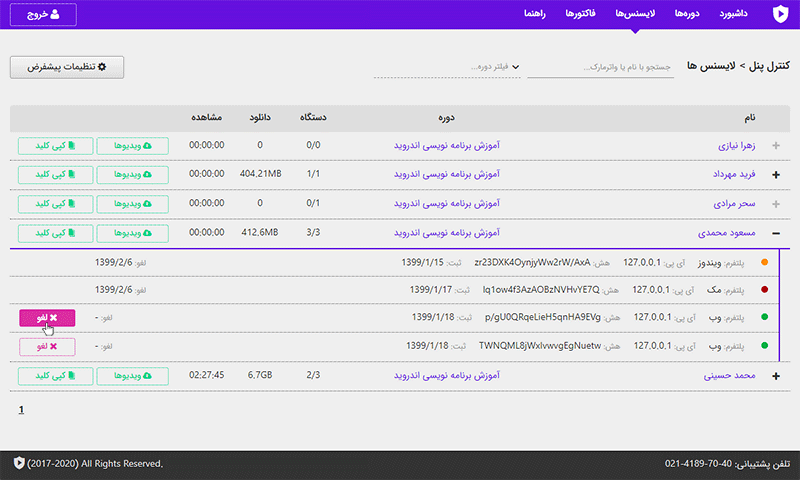
Task: Click ویدیوها button for سحر مرادی
Action: (x=133, y=204)
